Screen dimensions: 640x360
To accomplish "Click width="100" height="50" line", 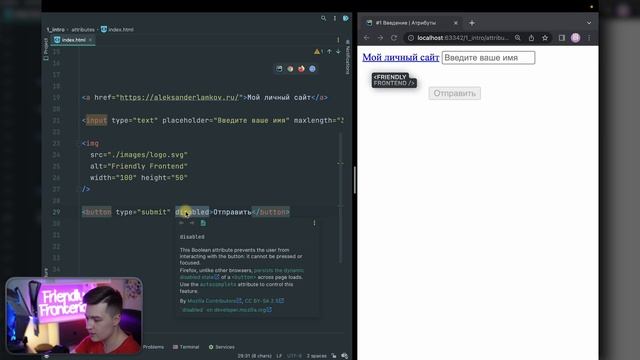I will tap(139, 178).
